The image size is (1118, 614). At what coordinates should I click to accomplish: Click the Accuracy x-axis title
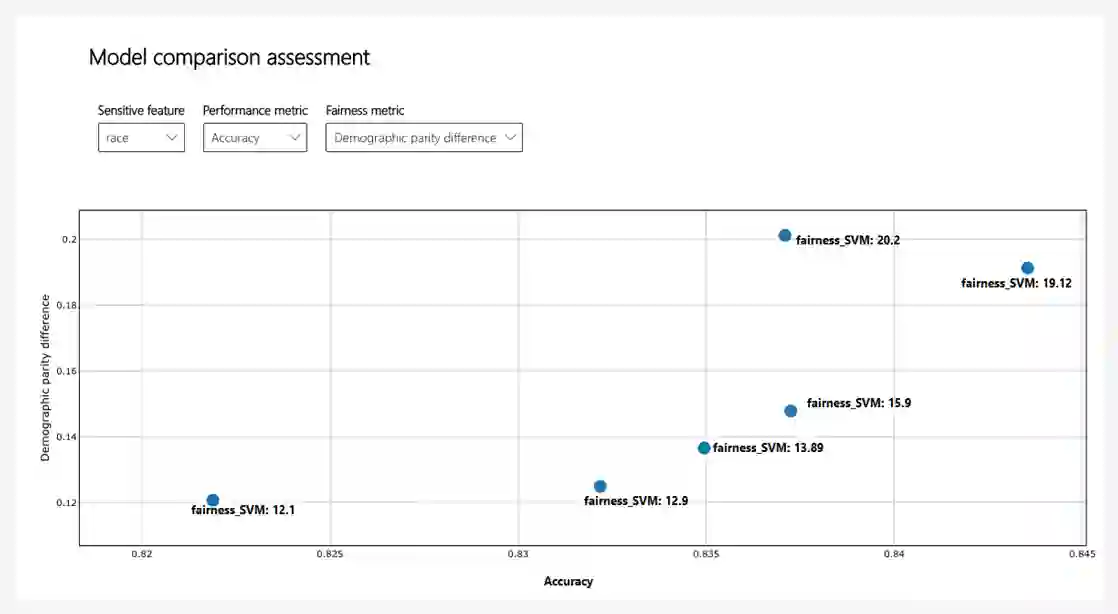pyautogui.click(x=568, y=581)
